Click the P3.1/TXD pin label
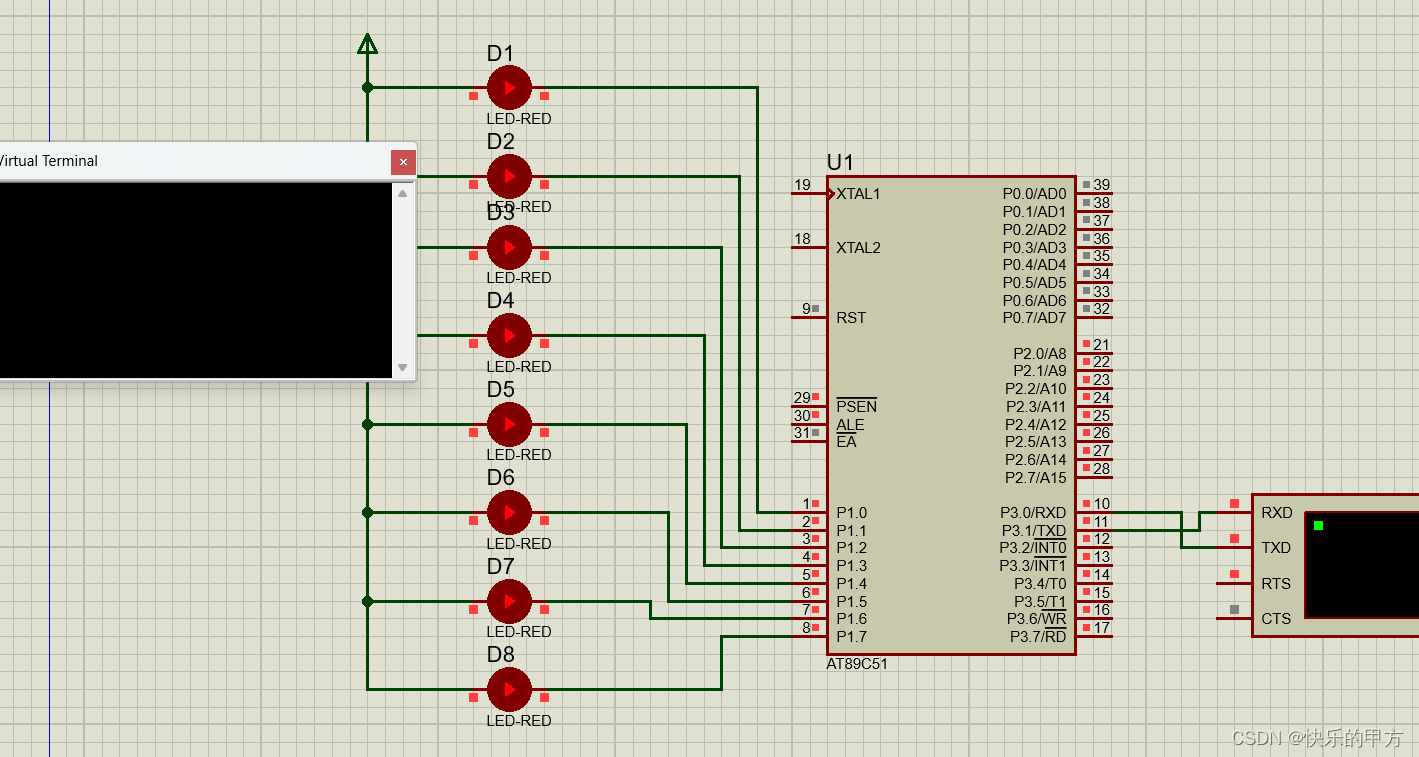The width and height of the screenshot is (1419, 757). click(x=1034, y=531)
